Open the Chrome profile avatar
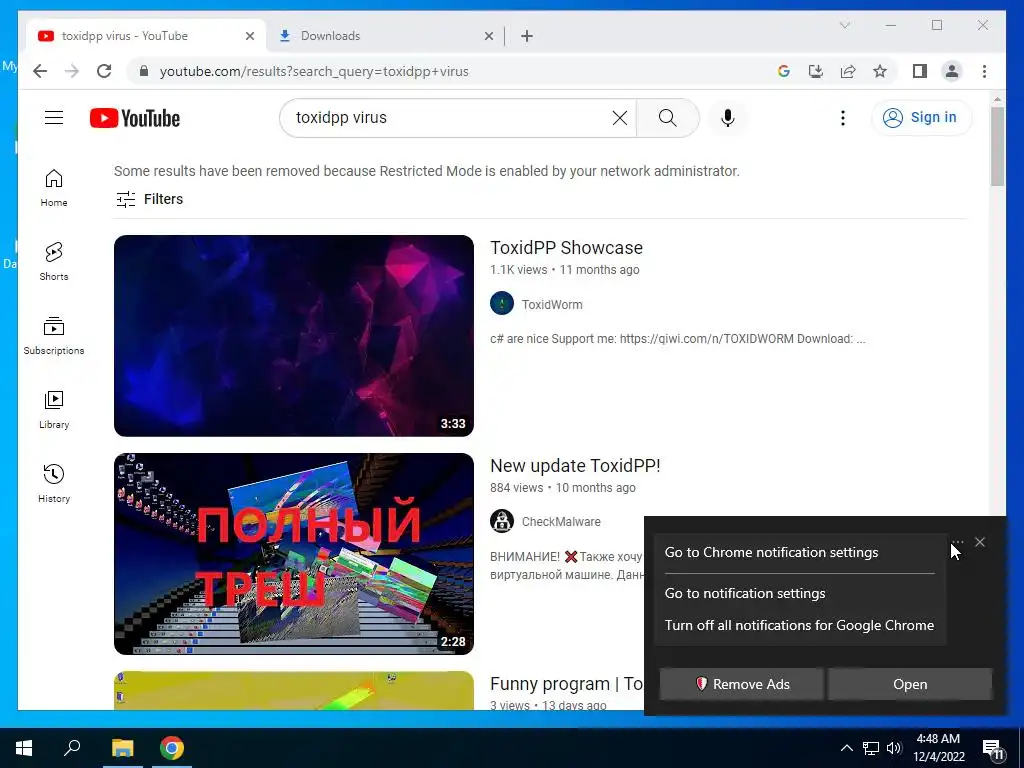This screenshot has width=1024, height=768. pos(952,71)
